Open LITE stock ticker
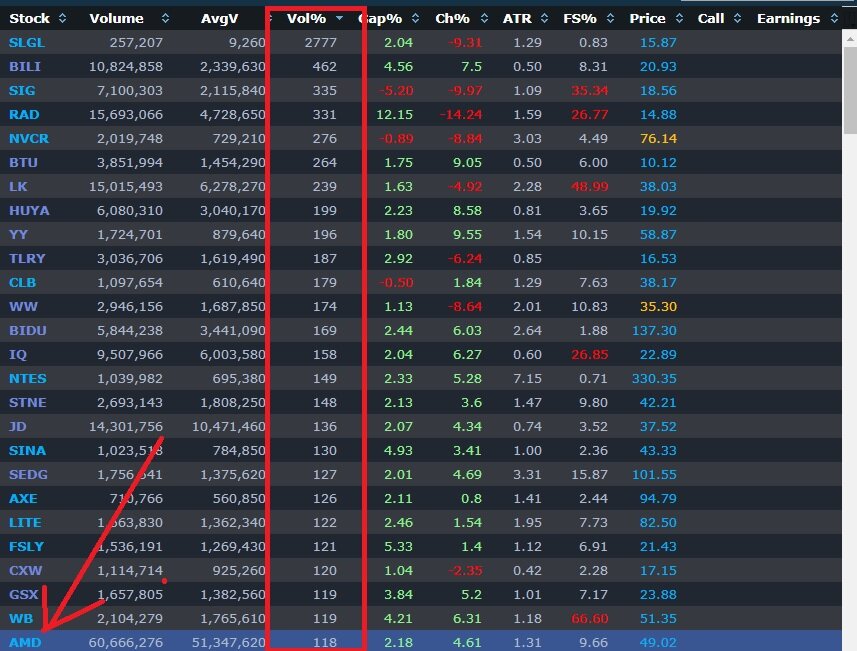The height and width of the screenshot is (651, 857). click(25, 523)
